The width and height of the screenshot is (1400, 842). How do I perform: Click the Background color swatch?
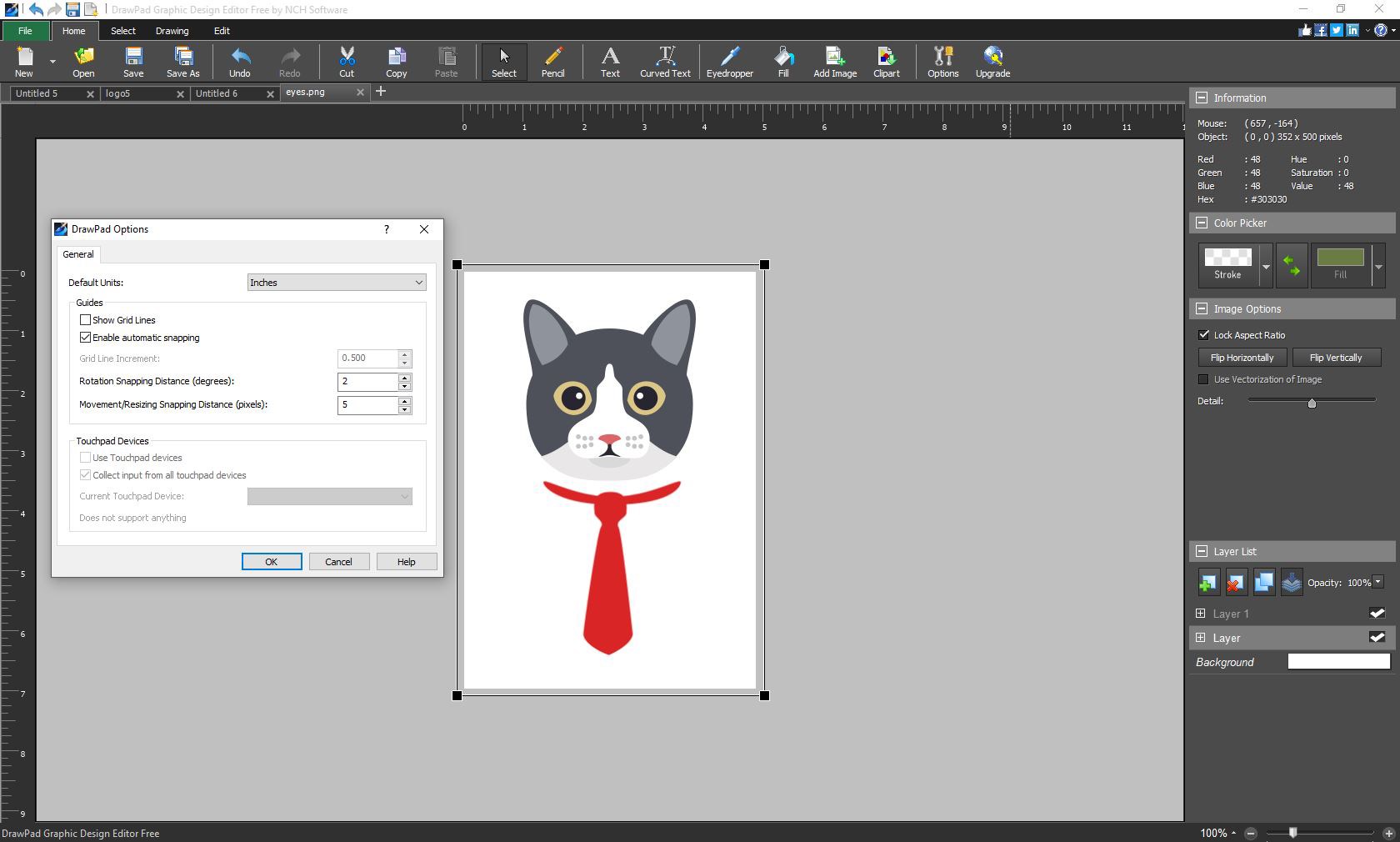[1337, 662]
